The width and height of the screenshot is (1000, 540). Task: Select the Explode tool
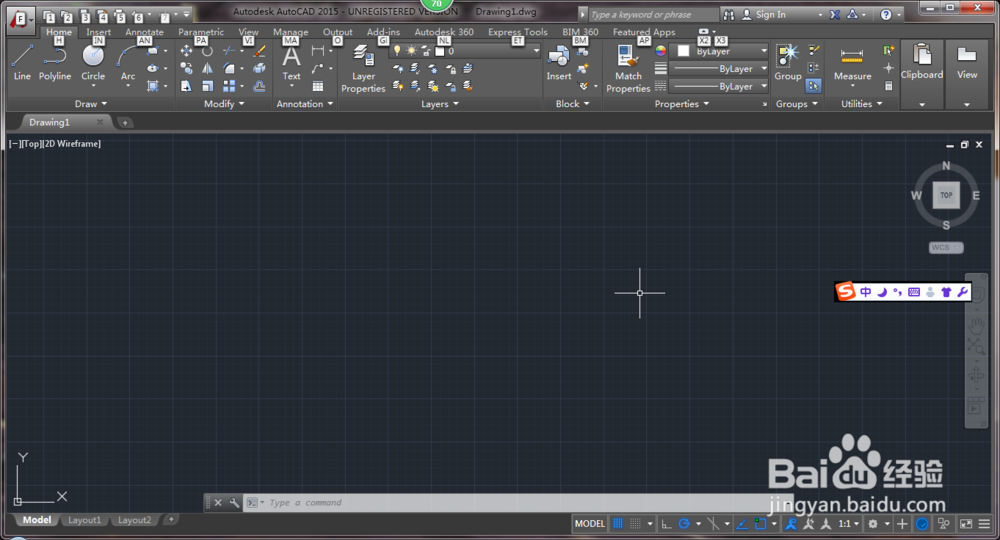click(x=259, y=68)
